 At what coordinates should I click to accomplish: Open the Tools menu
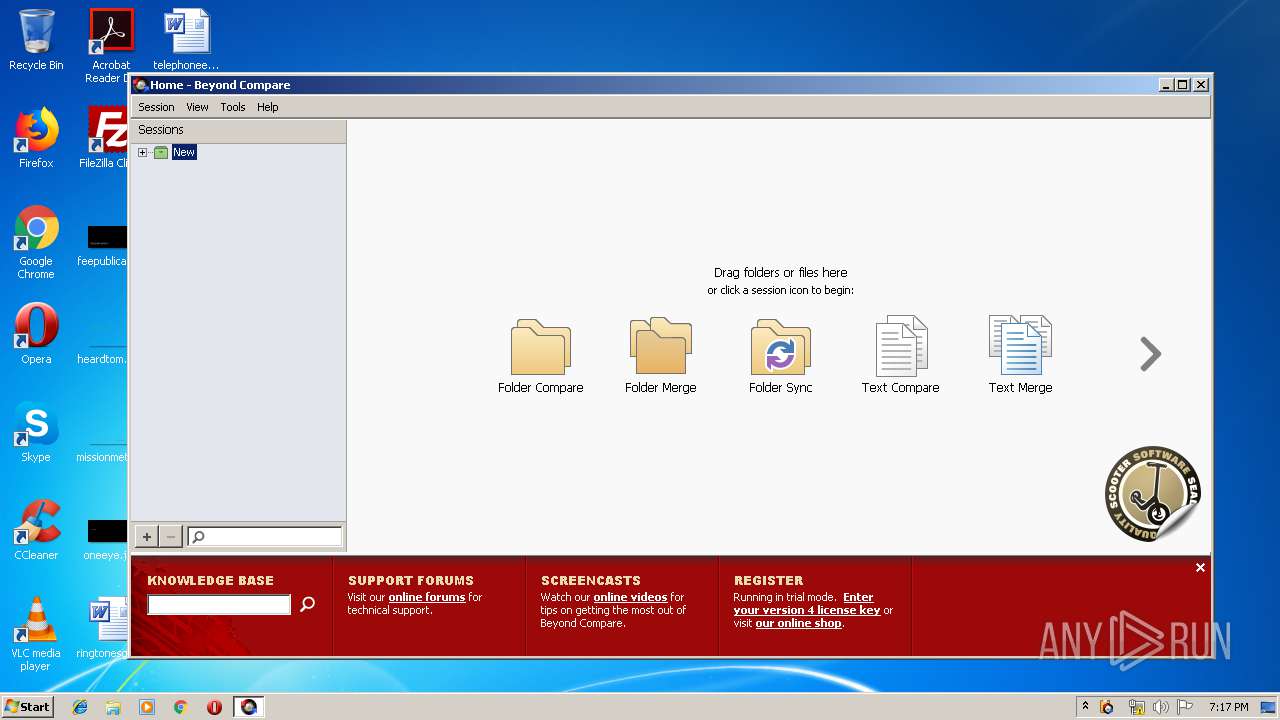tap(232, 107)
